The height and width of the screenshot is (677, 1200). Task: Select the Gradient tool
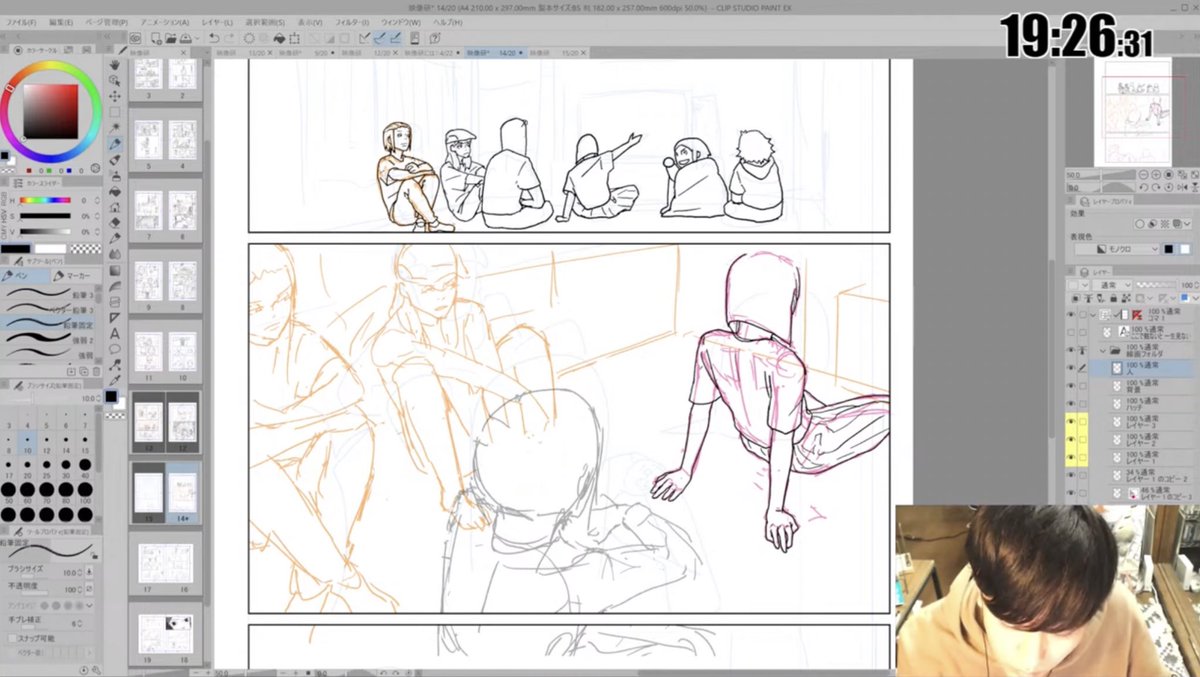tap(115, 271)
